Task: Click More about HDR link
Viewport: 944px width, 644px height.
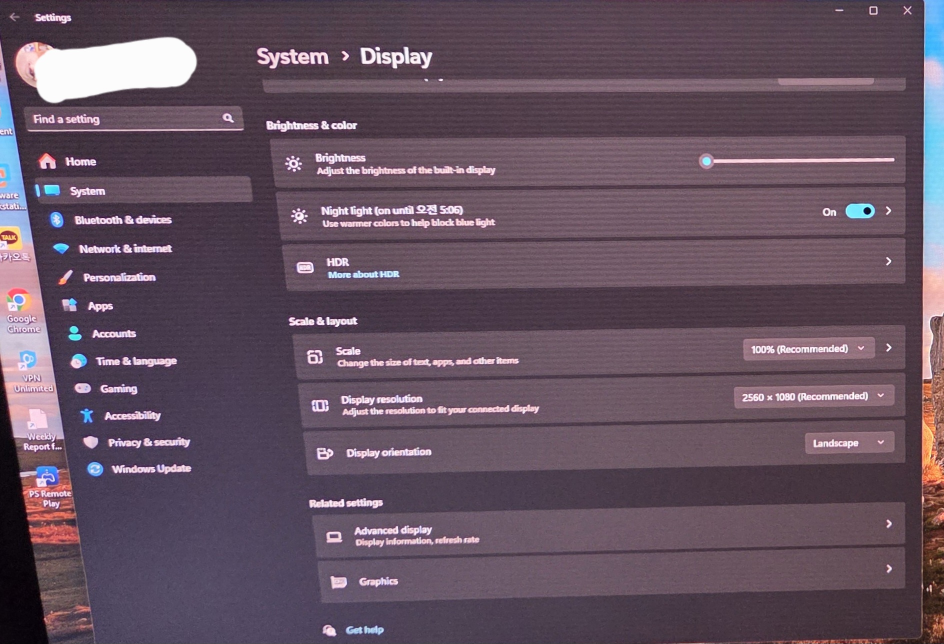Action: [x=364, y=274]
